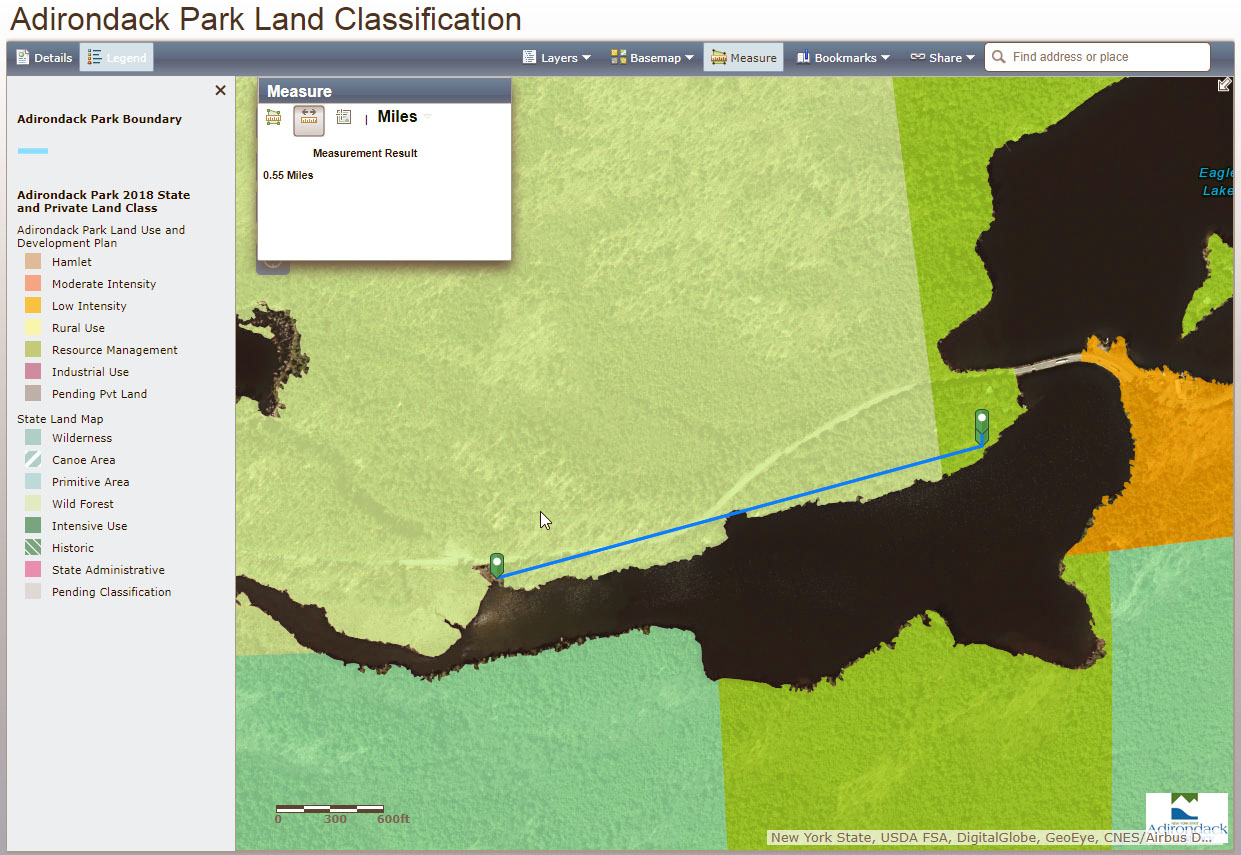Click the Hamlet legend color swatch

coord(33,262)
